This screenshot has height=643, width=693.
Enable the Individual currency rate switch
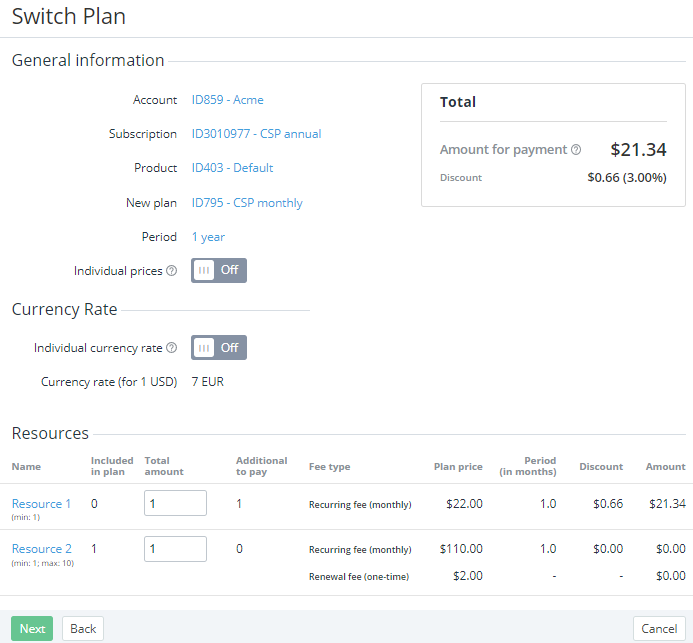(x=218, y=347)
